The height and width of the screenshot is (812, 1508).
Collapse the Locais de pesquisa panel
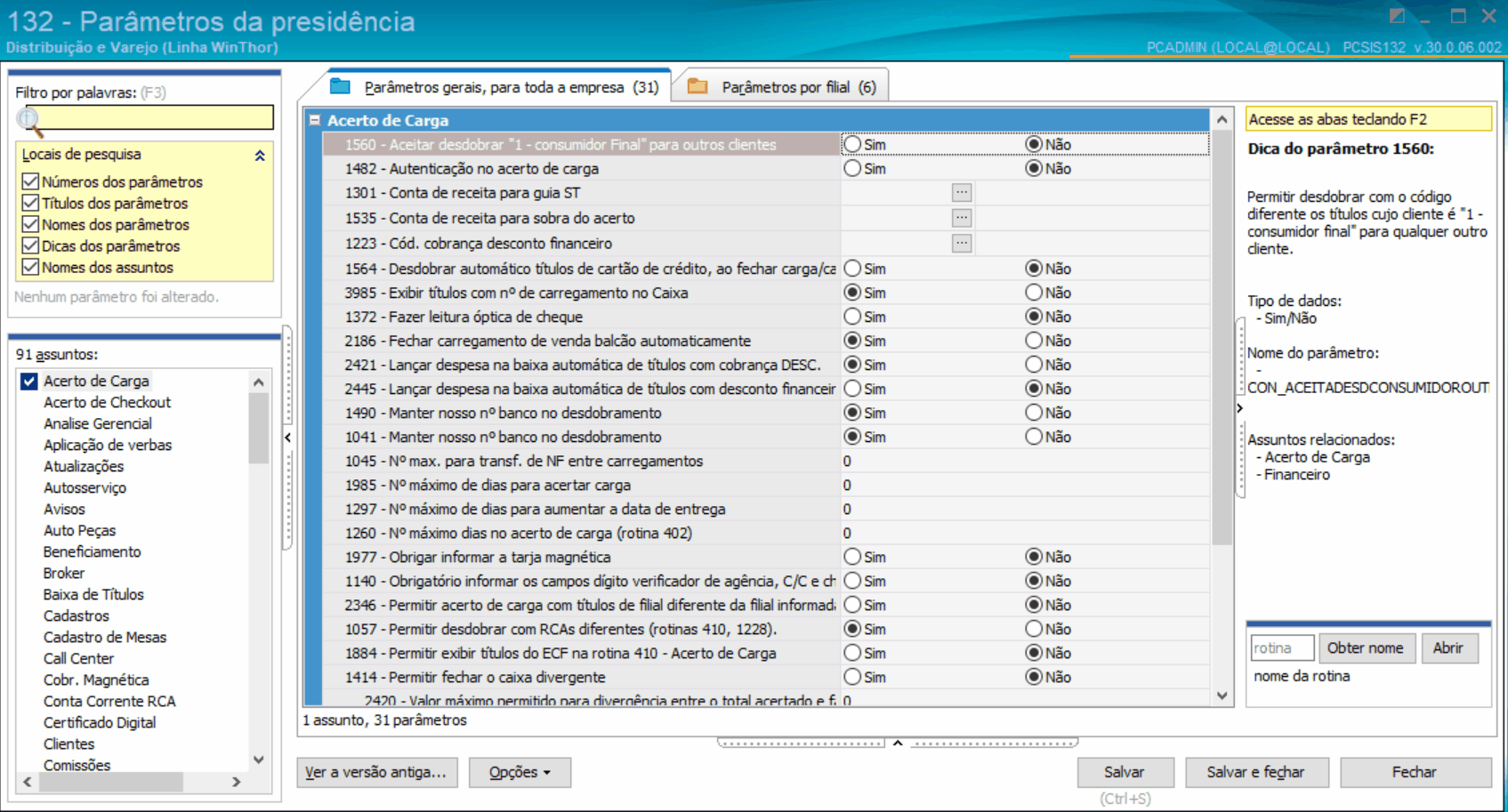[x=260, y=155]
